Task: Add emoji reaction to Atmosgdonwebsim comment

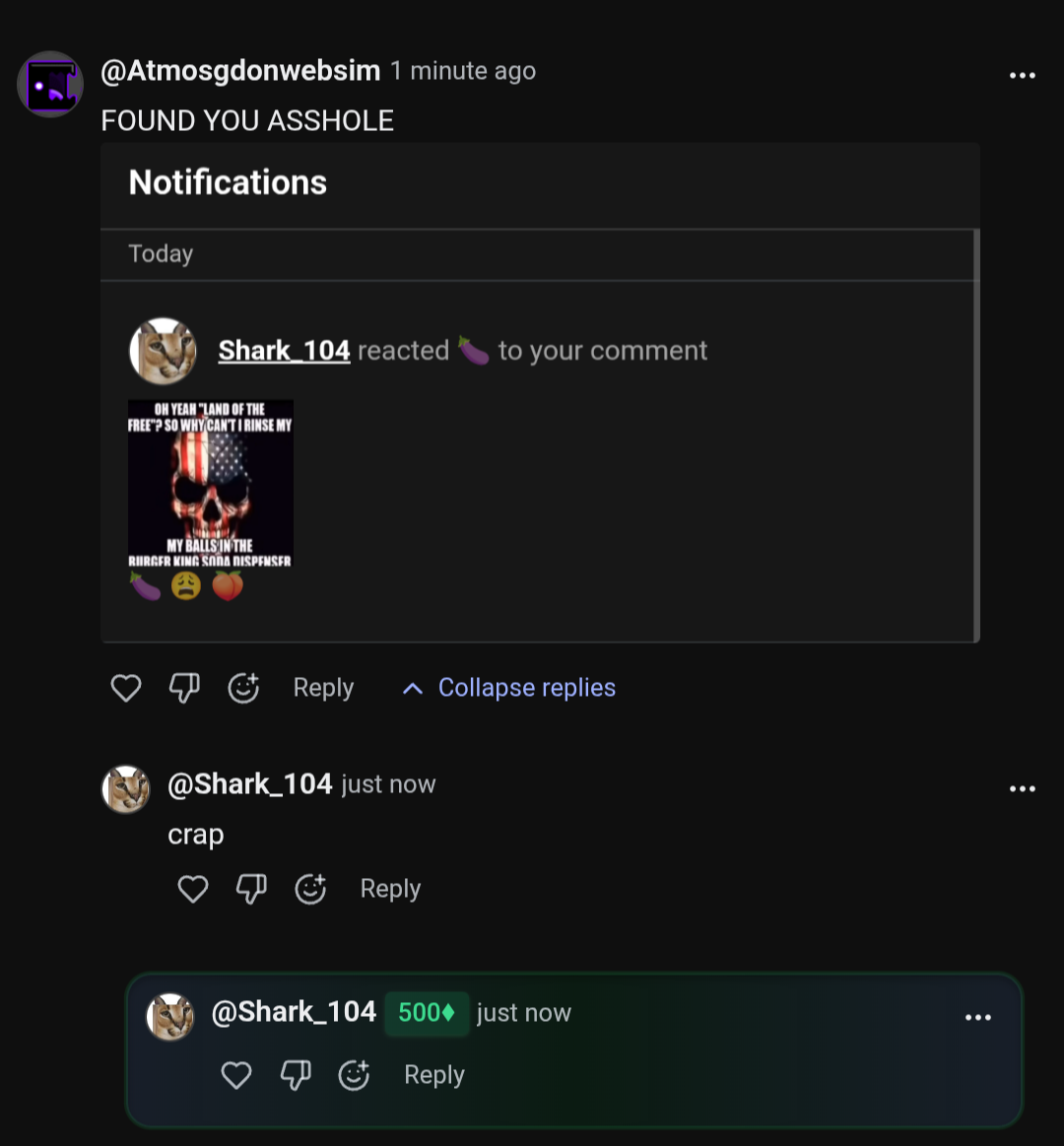Action: click(x=243, y=688)
